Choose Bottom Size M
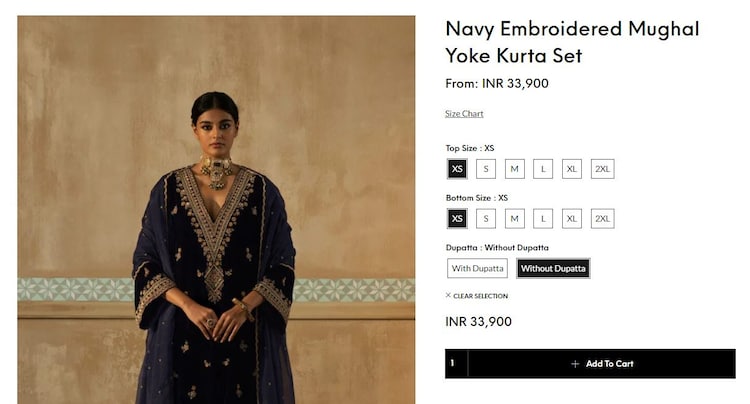The width and height of the screenshot is (750, 404). pos(515,218)
